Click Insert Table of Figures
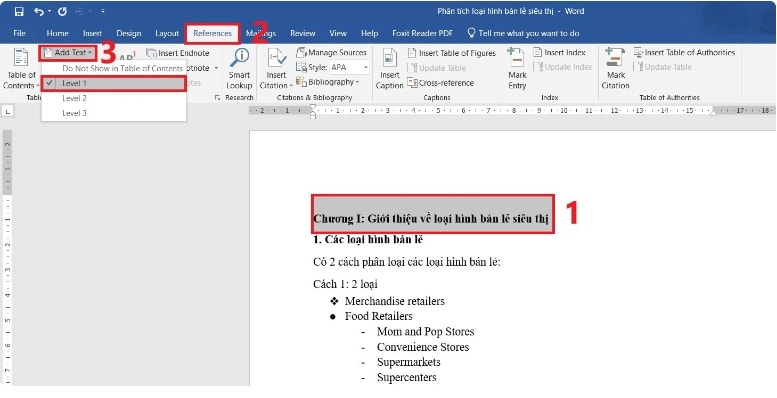The image size is (777, 398). pyautogui.click(x=452, y=53)
